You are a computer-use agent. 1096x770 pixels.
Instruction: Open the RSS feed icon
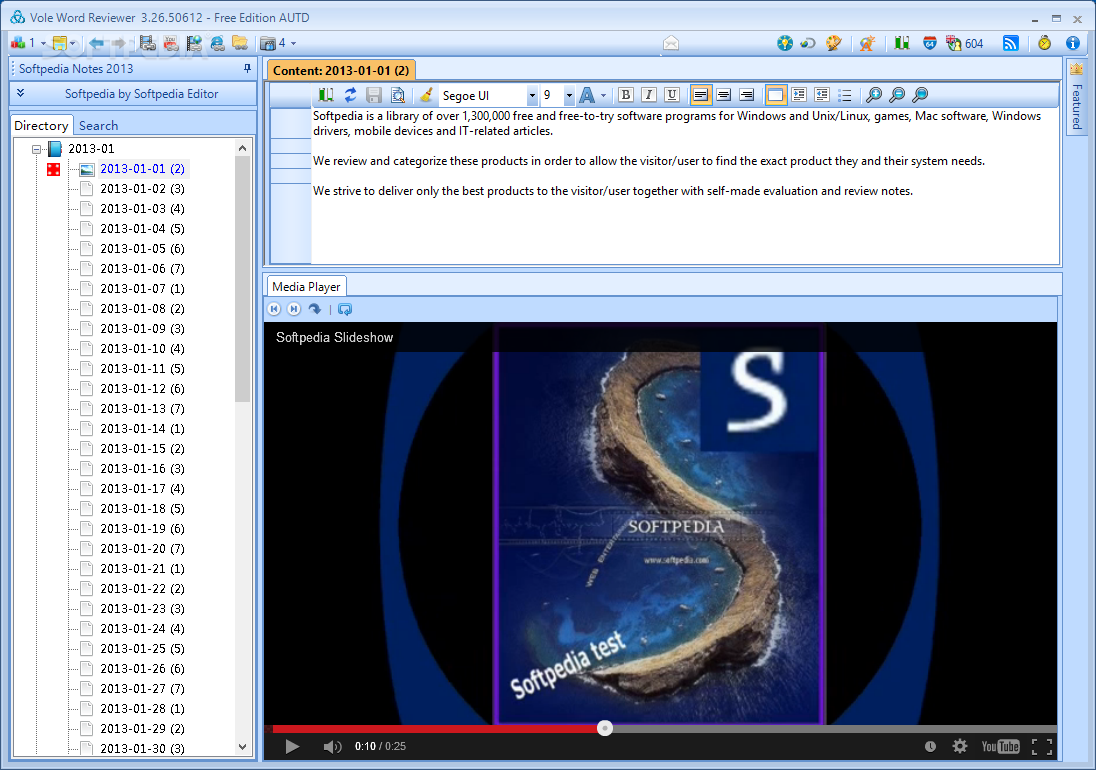point(1011,43)
